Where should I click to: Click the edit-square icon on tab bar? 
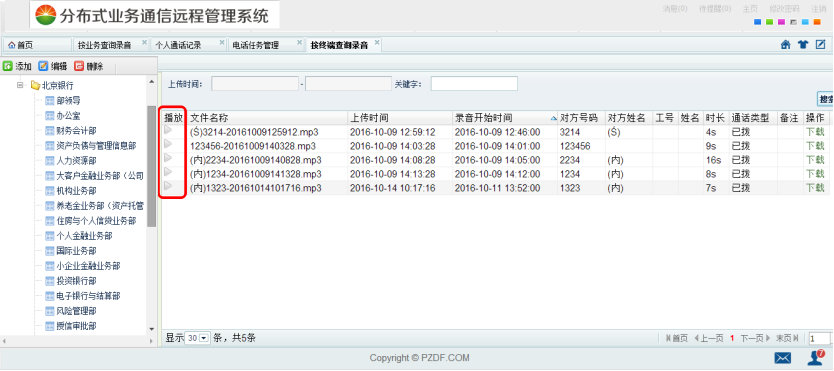click(820, 45)
